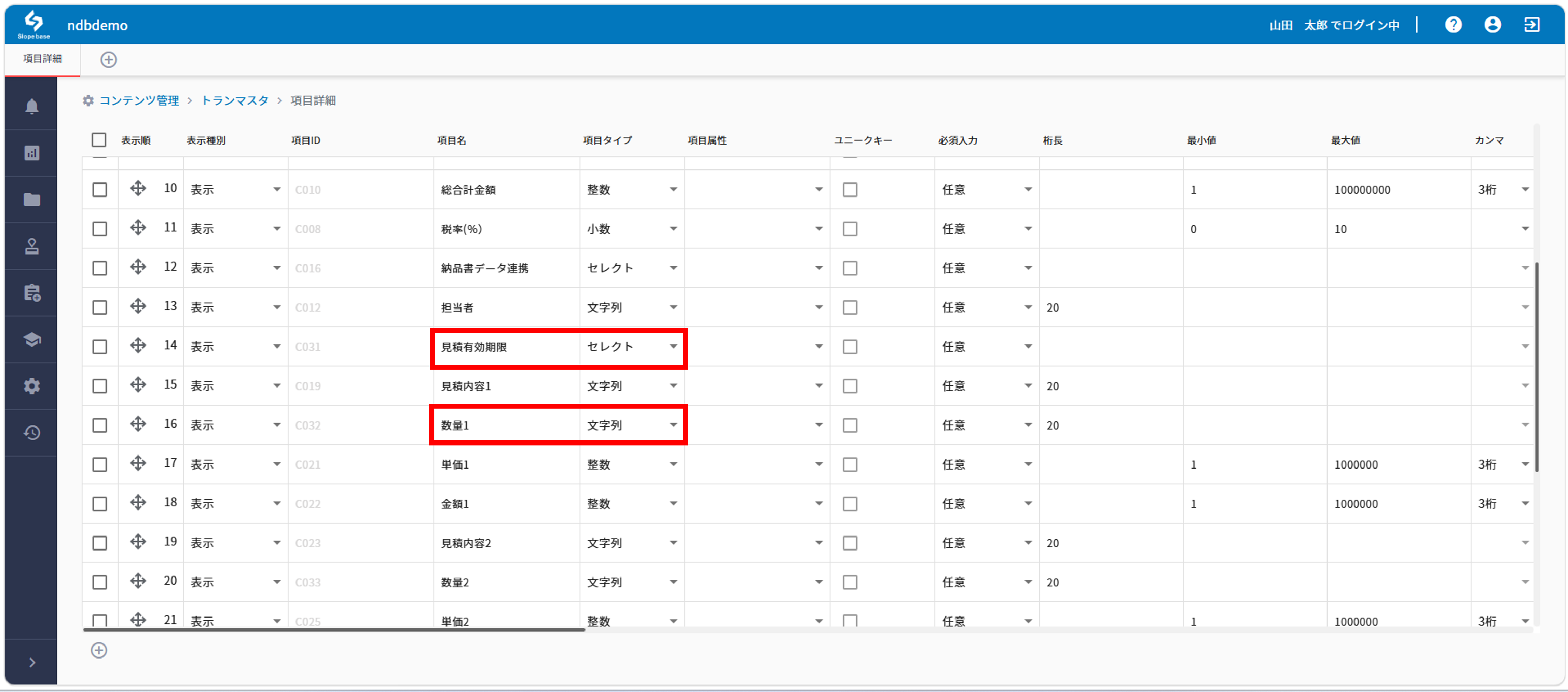
Task: Open the settings gear in sidebar
Action: pyautogui.click(x=32, y=386)
